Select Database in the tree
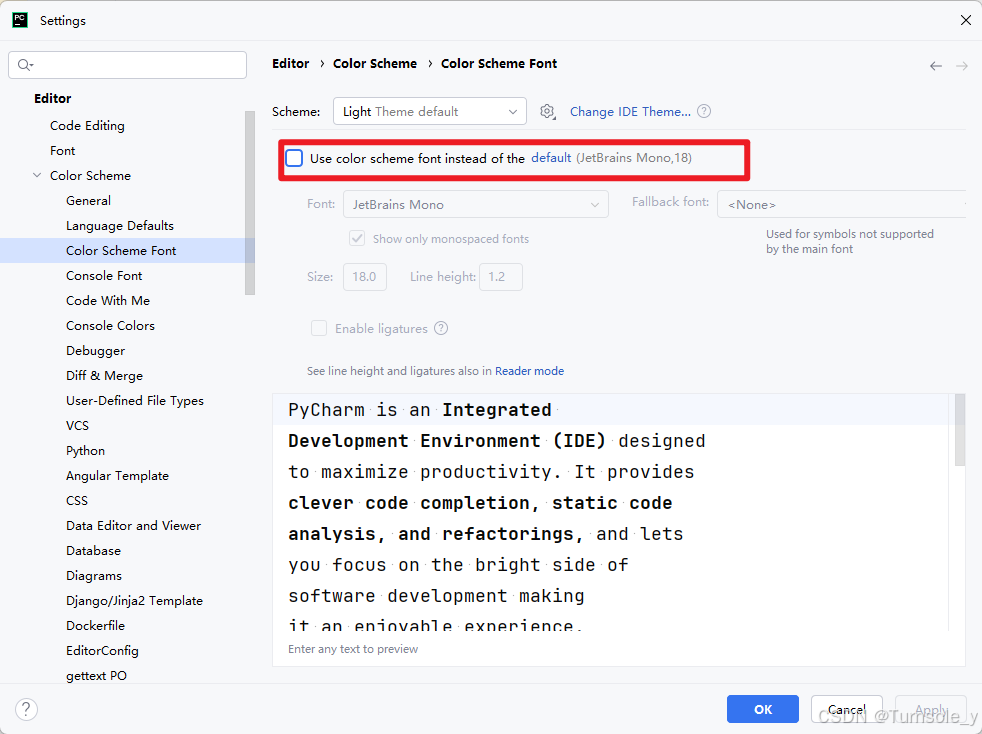The image size is (982, 734). tap(93, 551)
